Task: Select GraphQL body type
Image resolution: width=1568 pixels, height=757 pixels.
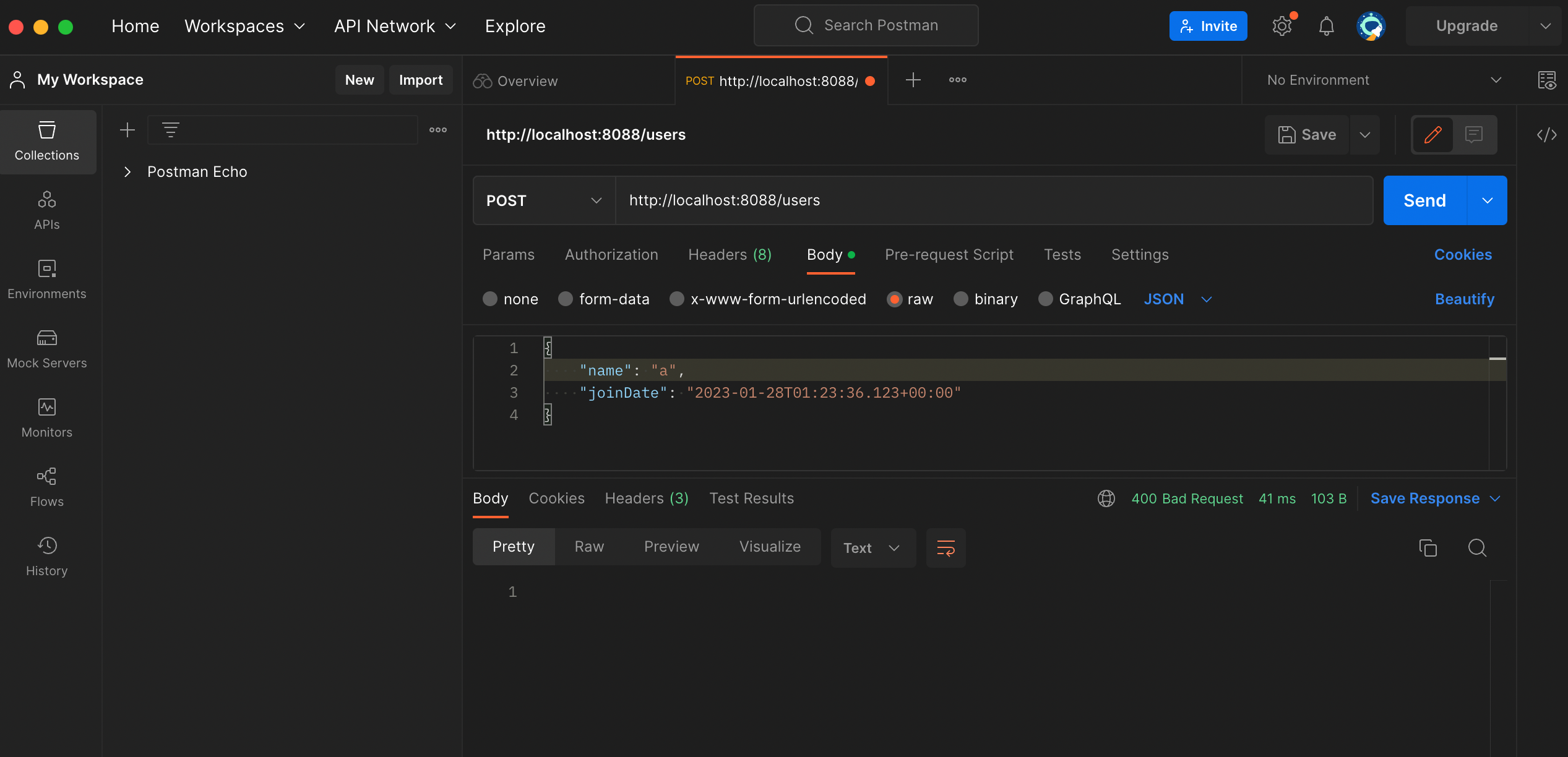Action: 1046,299
